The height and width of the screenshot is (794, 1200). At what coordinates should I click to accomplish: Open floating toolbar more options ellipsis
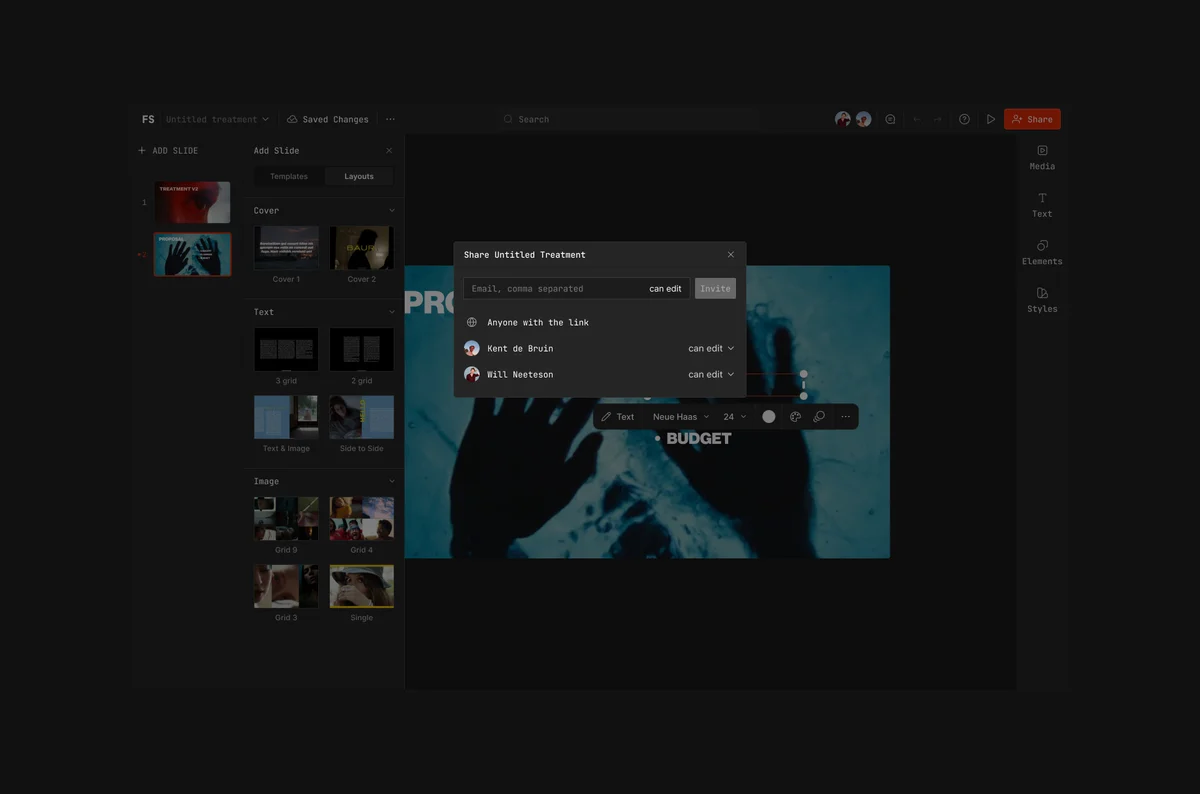[x=845, y=417]
